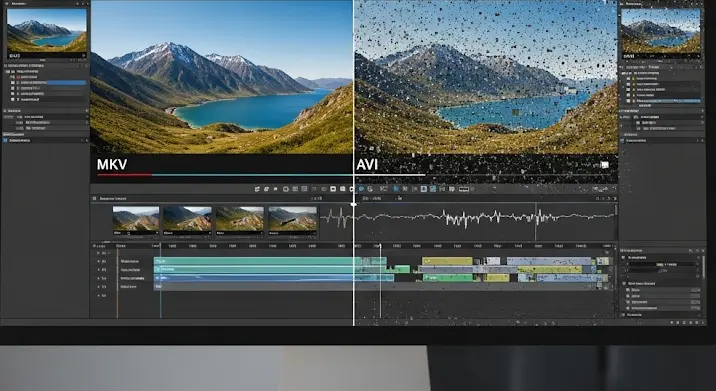
Task: Expand the right panel's middle section dropdown arrow
Action: click(x=702, y=111)
